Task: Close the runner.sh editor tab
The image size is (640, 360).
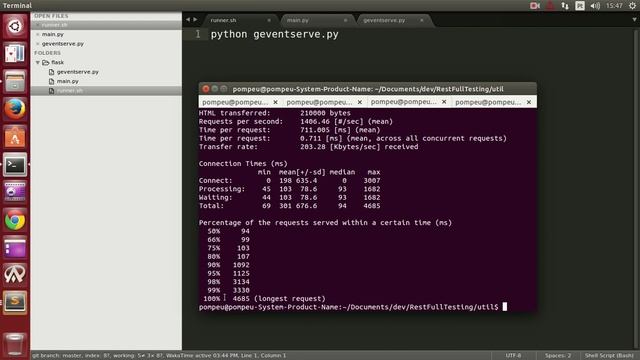Action: [x=269, y=20]
